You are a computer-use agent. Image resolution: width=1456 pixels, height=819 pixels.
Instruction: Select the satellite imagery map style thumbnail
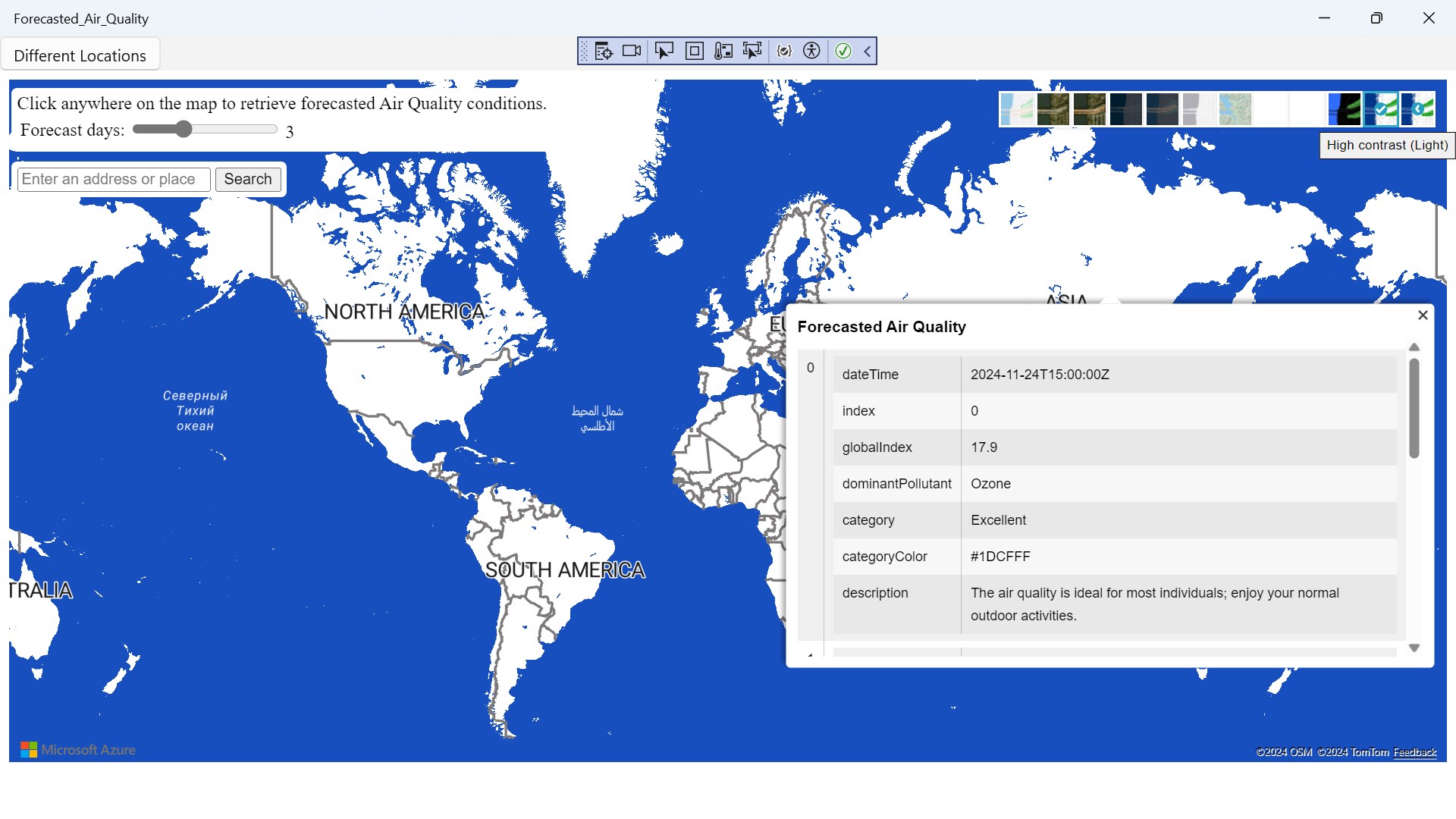[1053, 109]
